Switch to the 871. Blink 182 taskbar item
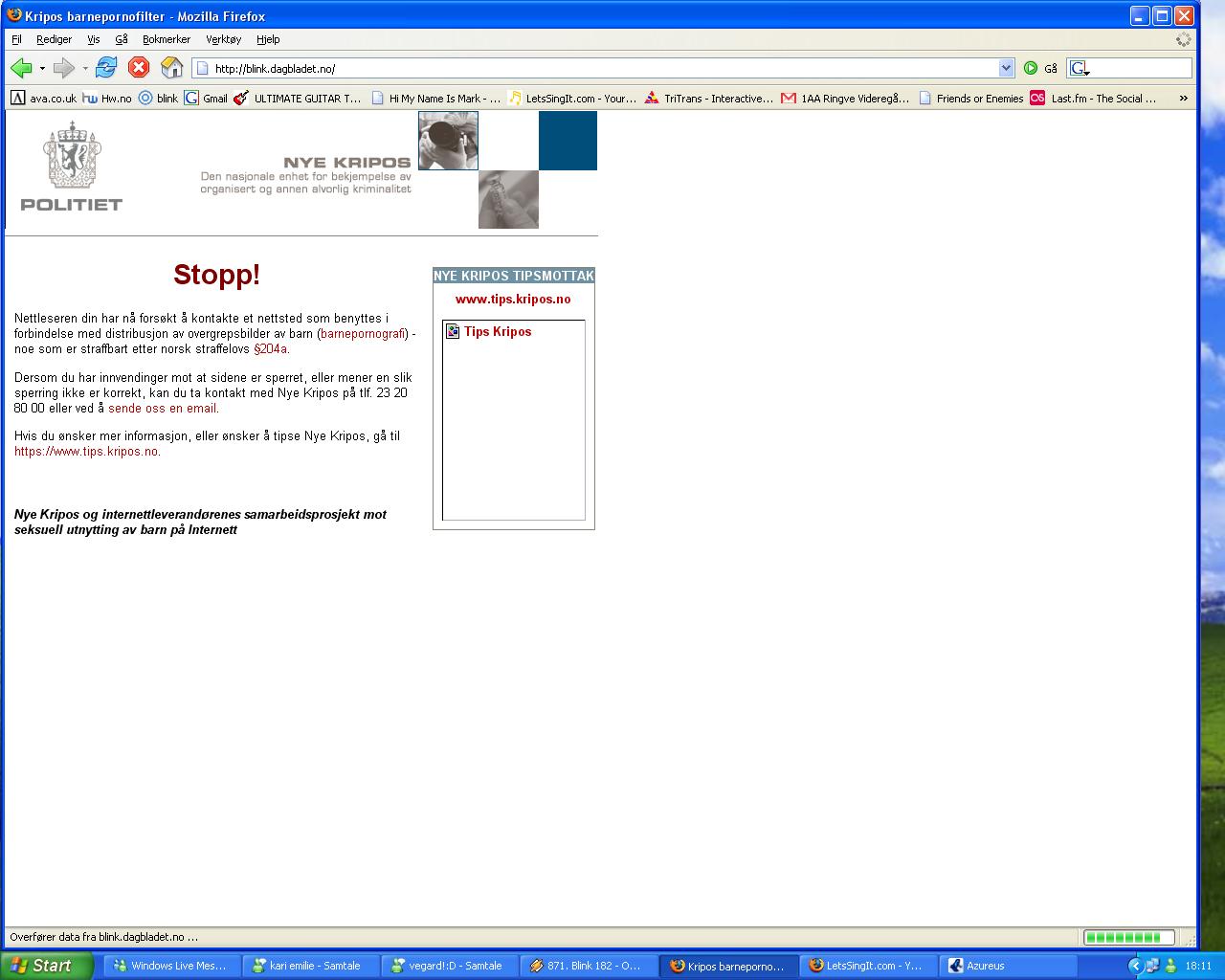The height and width of the screenshot is (980, 1225). (x=589, y=966)
